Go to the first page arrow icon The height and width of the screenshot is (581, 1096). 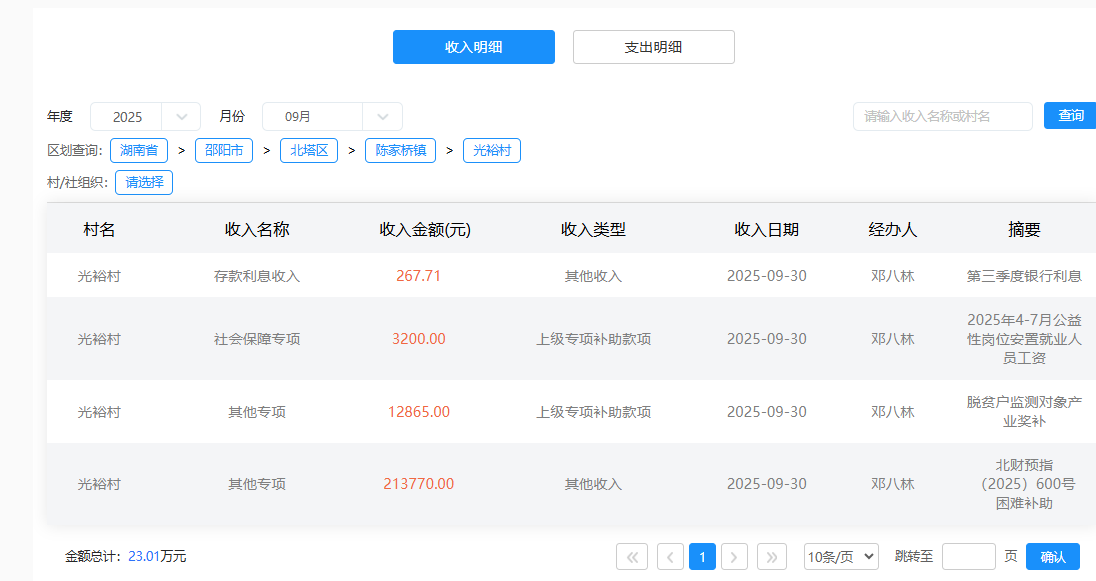pos(632,557)
